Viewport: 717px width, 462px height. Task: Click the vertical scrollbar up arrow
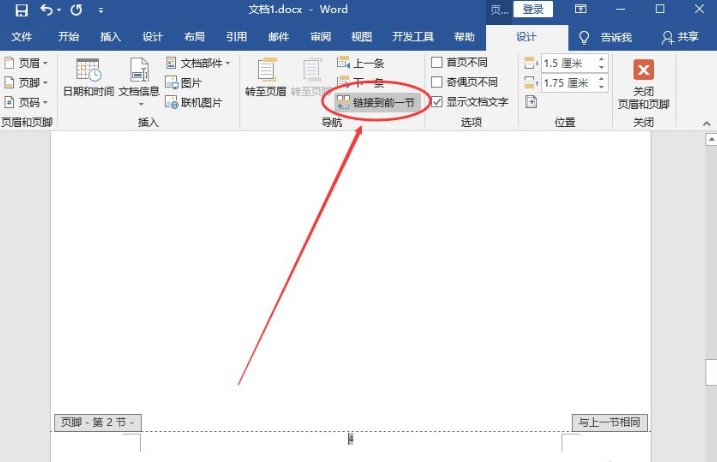(711, 139)
